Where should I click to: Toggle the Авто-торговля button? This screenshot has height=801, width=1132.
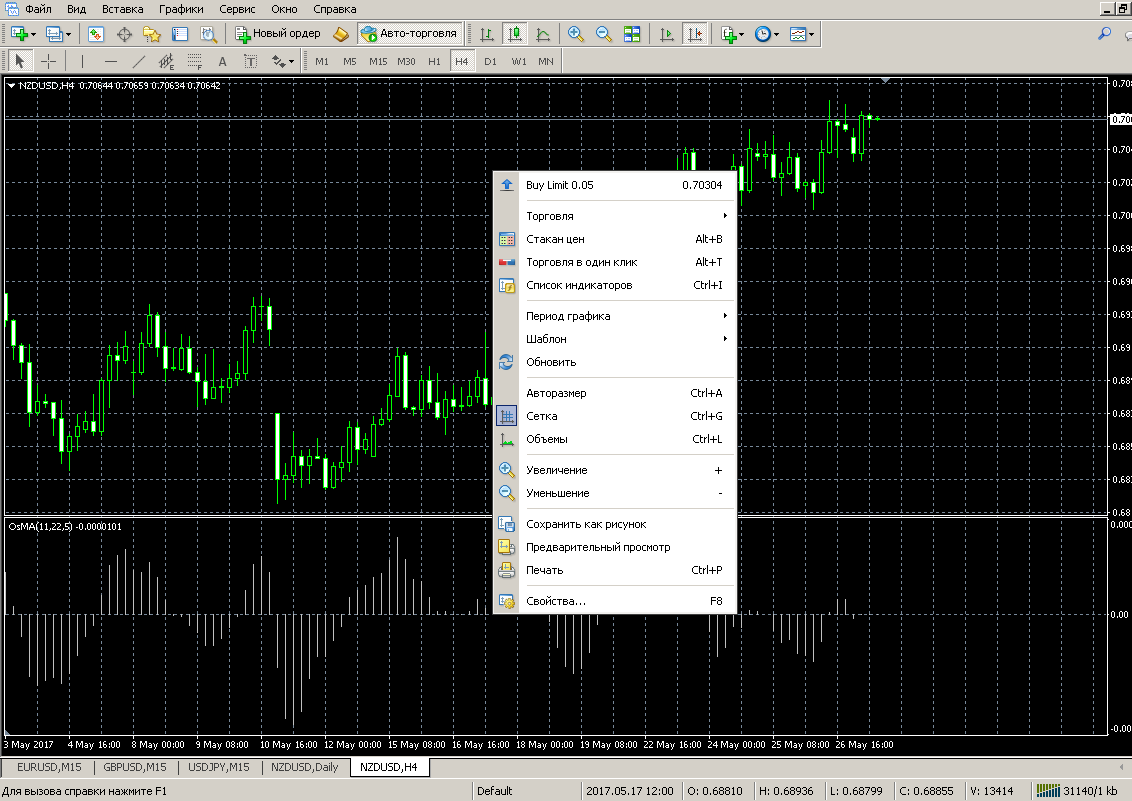click(410, 33)
